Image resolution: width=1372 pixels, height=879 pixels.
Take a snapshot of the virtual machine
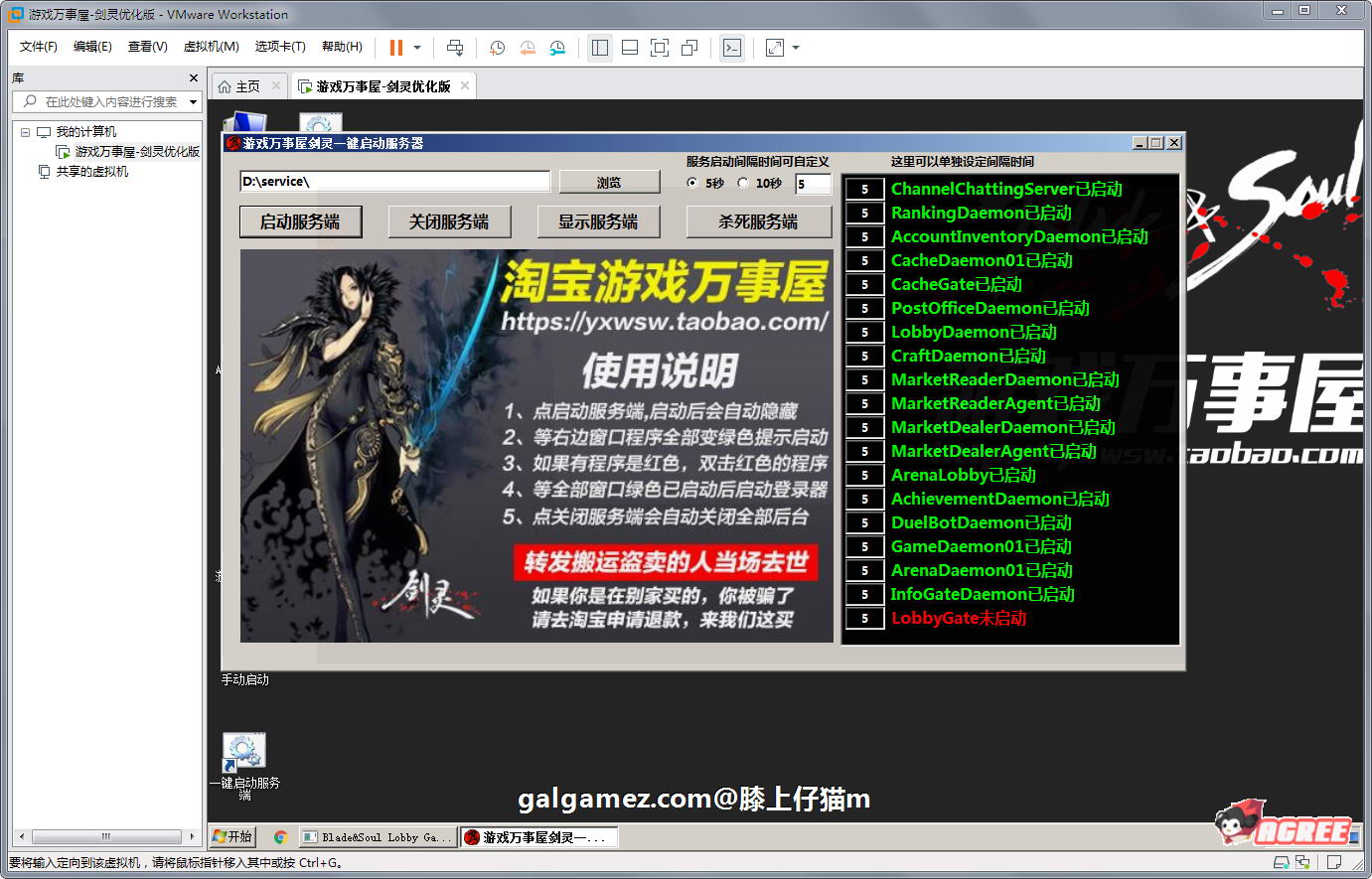496,47
